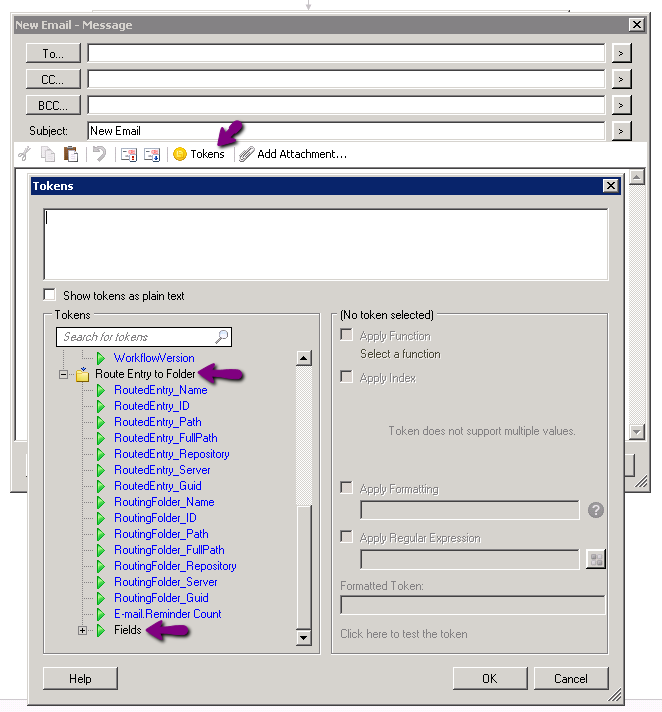Open token menu arrow next to CC field

click(x=621, y=79)
